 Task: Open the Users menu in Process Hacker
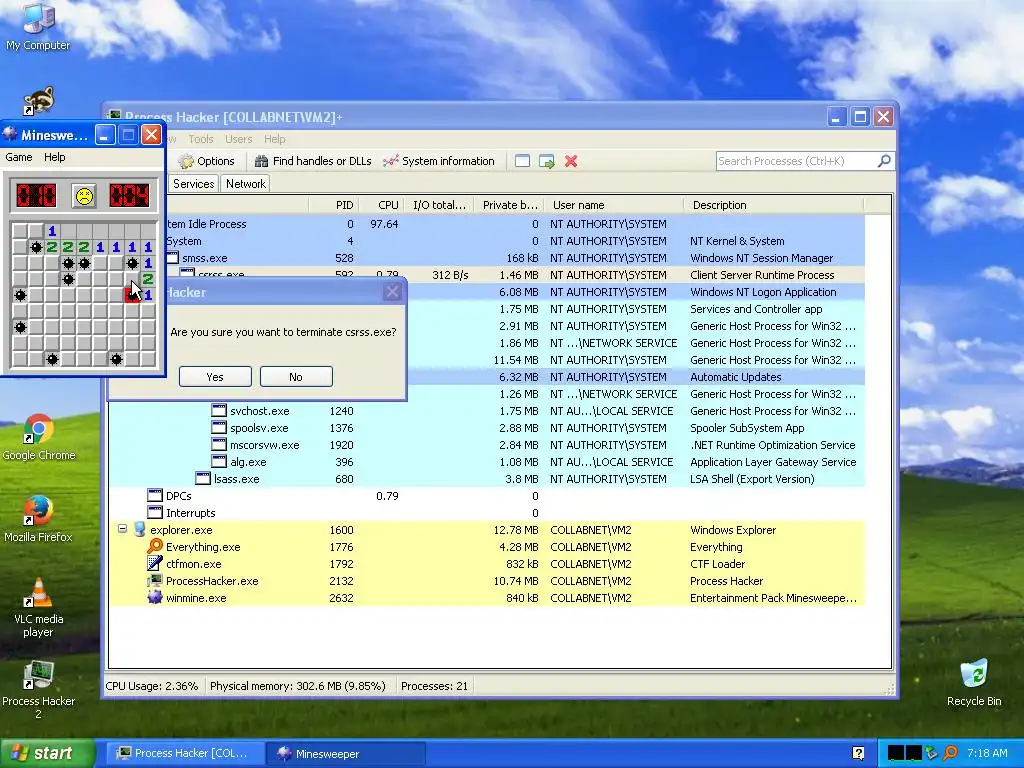(x=238, y=139)
